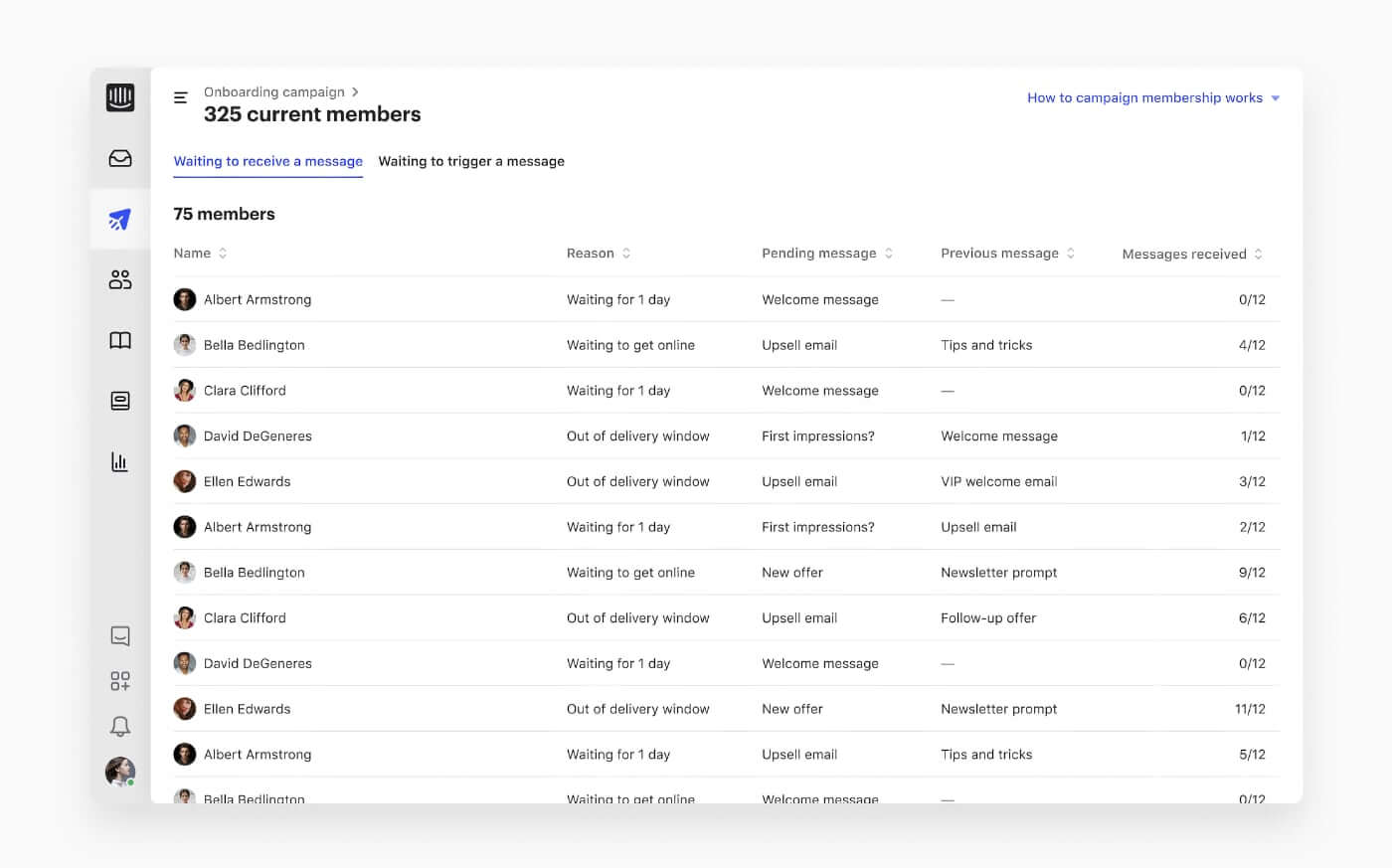The height and width of the screenshot is (868, 1392).
Task: Open the Reports bar chart icon
Action: [x=120, y=461]
